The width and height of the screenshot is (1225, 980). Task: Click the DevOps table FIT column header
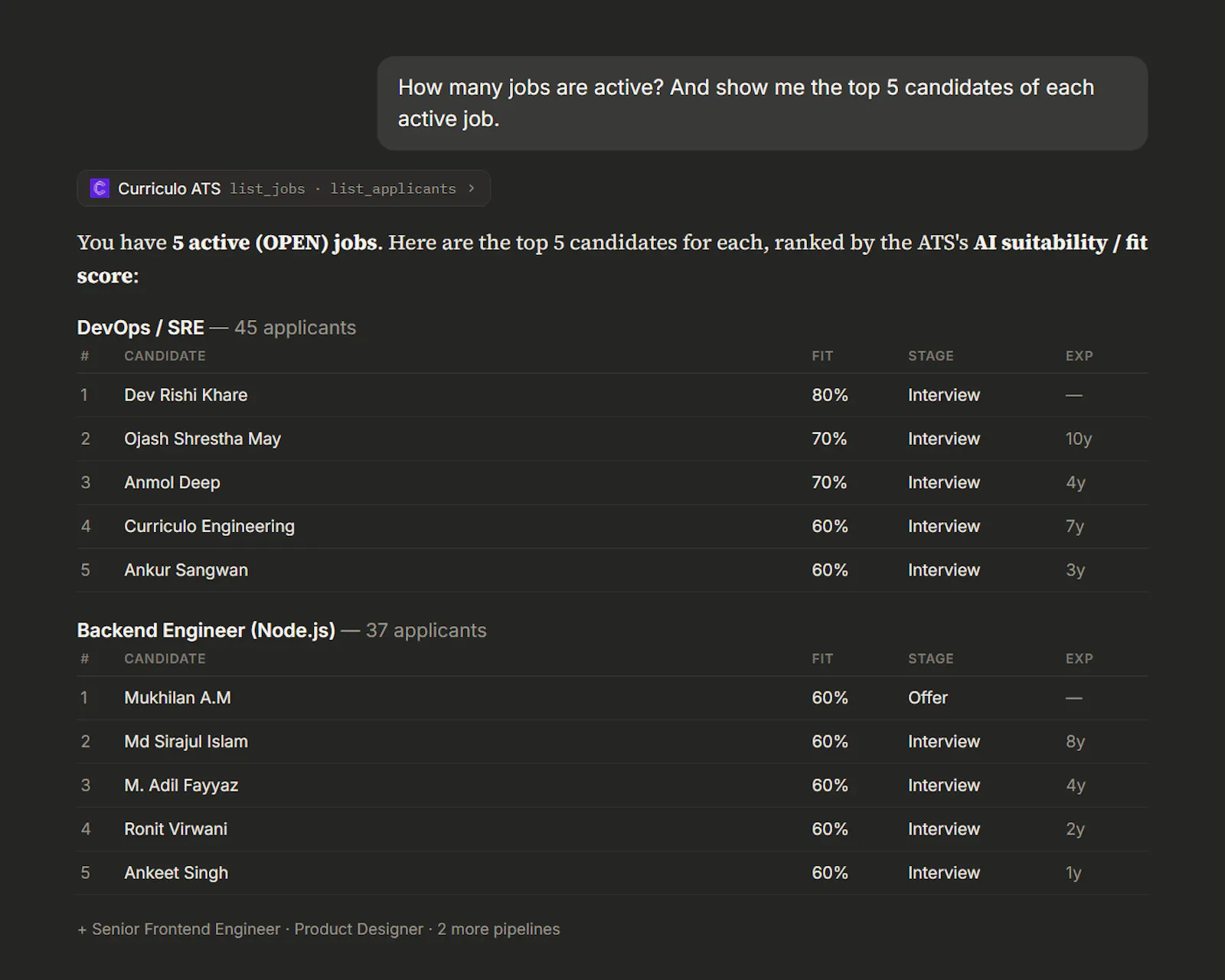(822, 356)
